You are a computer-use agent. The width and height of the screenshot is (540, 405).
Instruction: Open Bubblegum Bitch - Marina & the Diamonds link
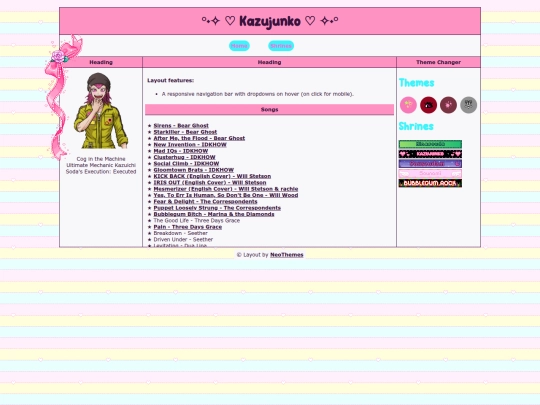click(214, 214)
